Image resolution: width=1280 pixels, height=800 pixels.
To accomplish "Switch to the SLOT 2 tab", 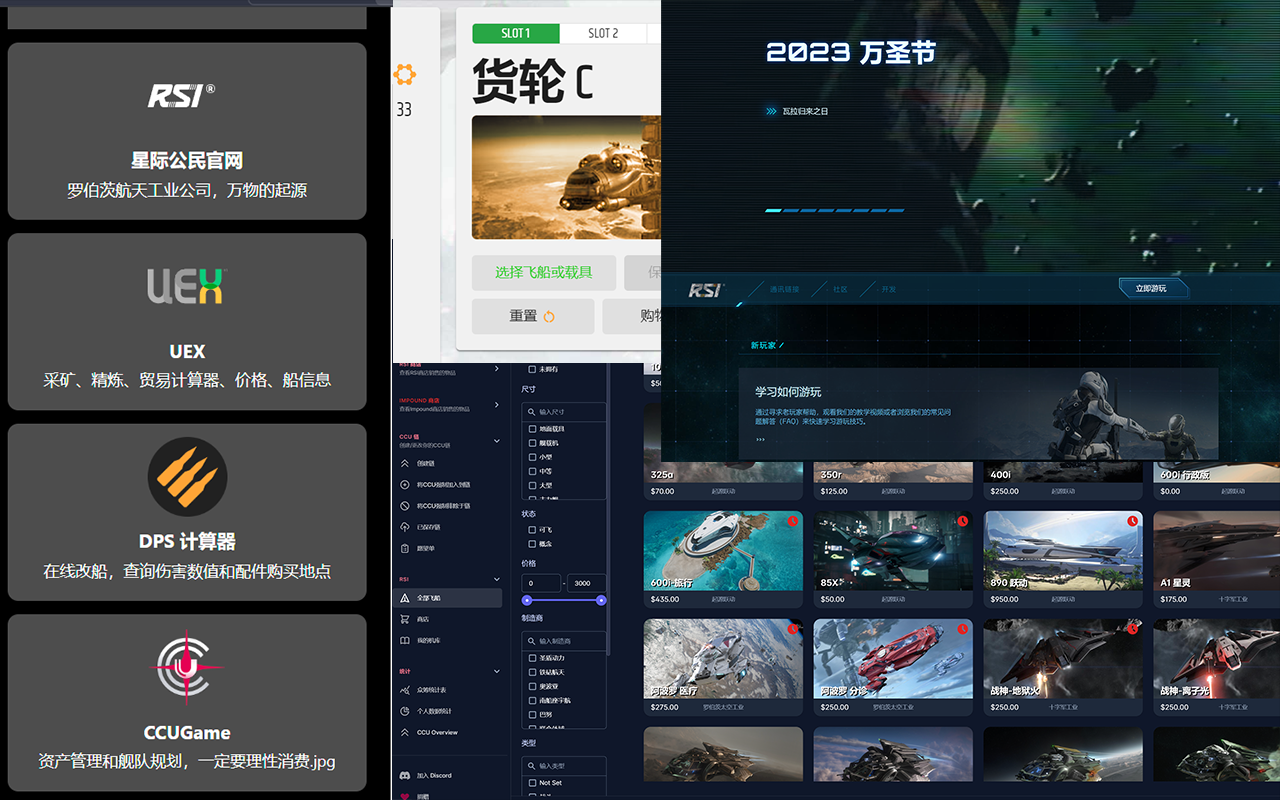I will click(x=603, y=33).
